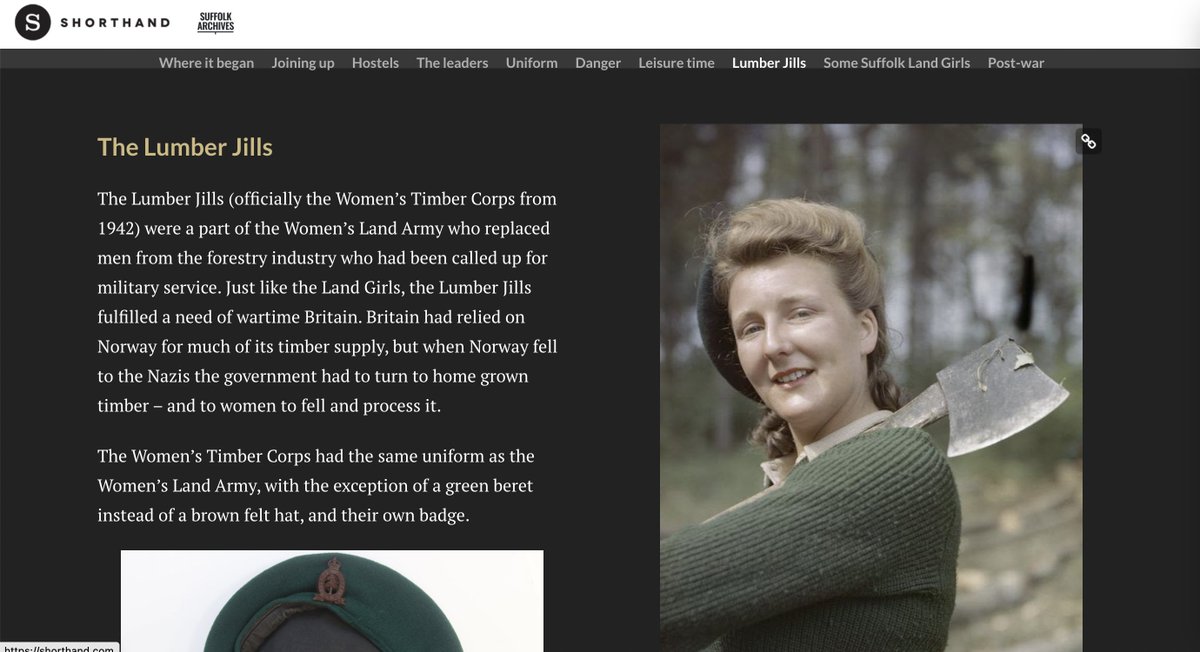
Task: Click the first paragraph about Lumber Jills
Action: (327, 302)
